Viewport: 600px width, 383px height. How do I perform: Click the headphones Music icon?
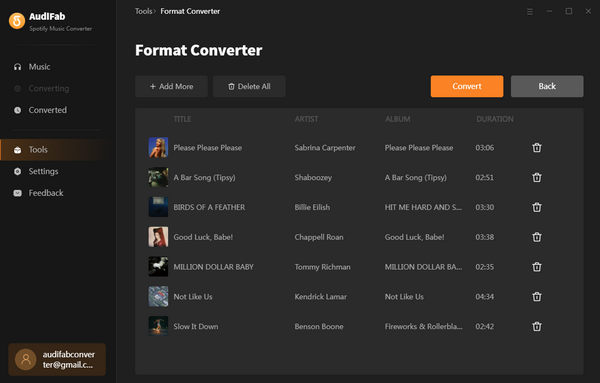click(18, 67)
